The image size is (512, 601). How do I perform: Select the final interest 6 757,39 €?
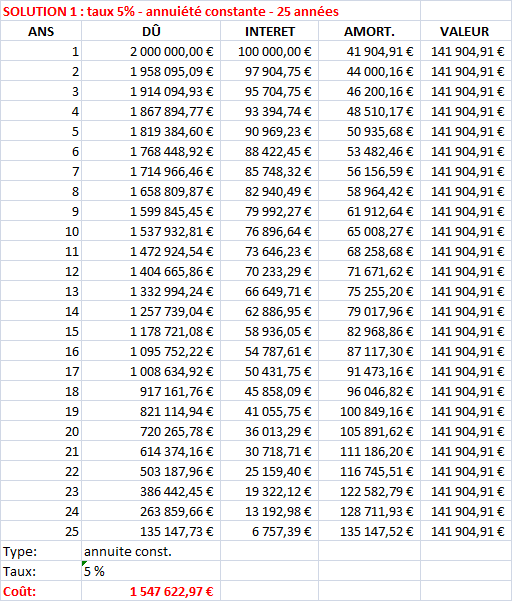(x=269, y=531)
